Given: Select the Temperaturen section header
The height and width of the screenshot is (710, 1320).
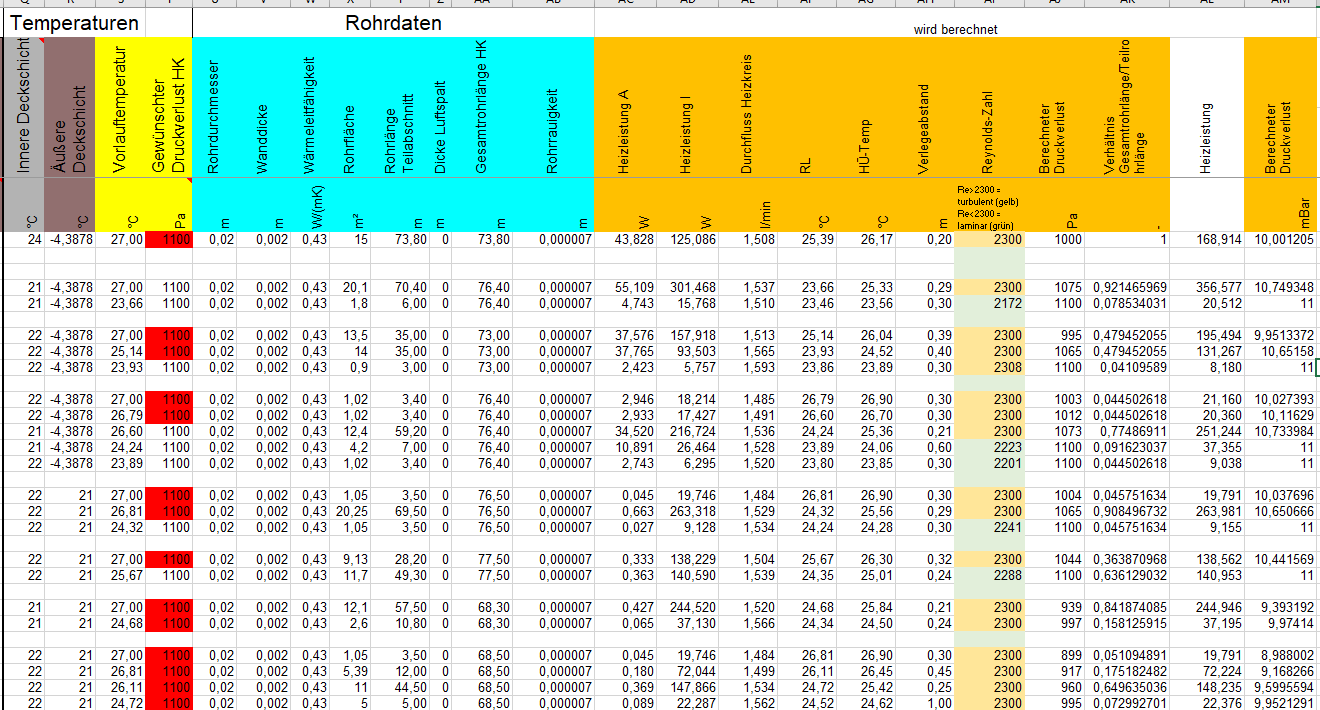Looking at the screenshot, I should tap(73, 22).
